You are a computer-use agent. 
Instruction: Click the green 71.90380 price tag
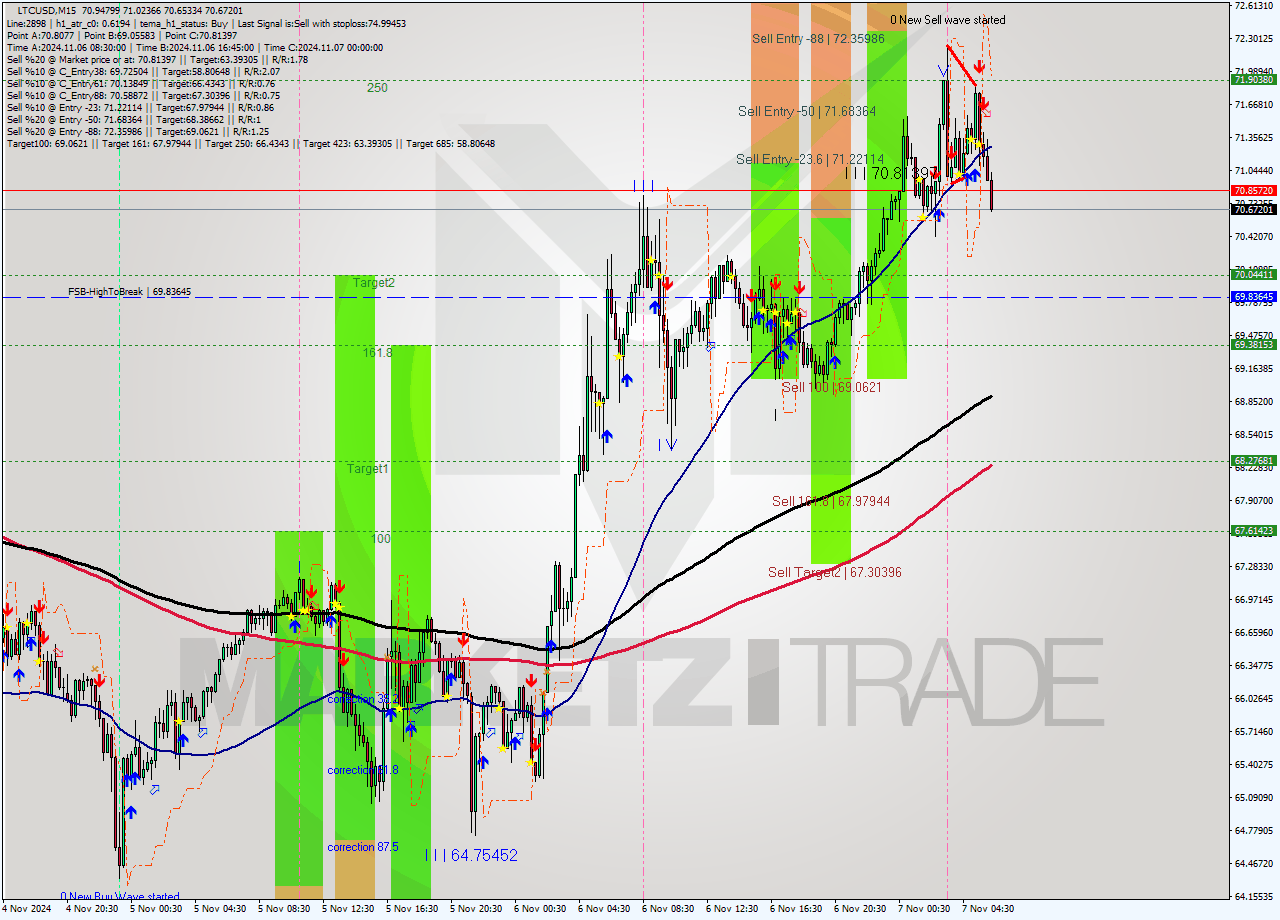(x=1254, y=80)
